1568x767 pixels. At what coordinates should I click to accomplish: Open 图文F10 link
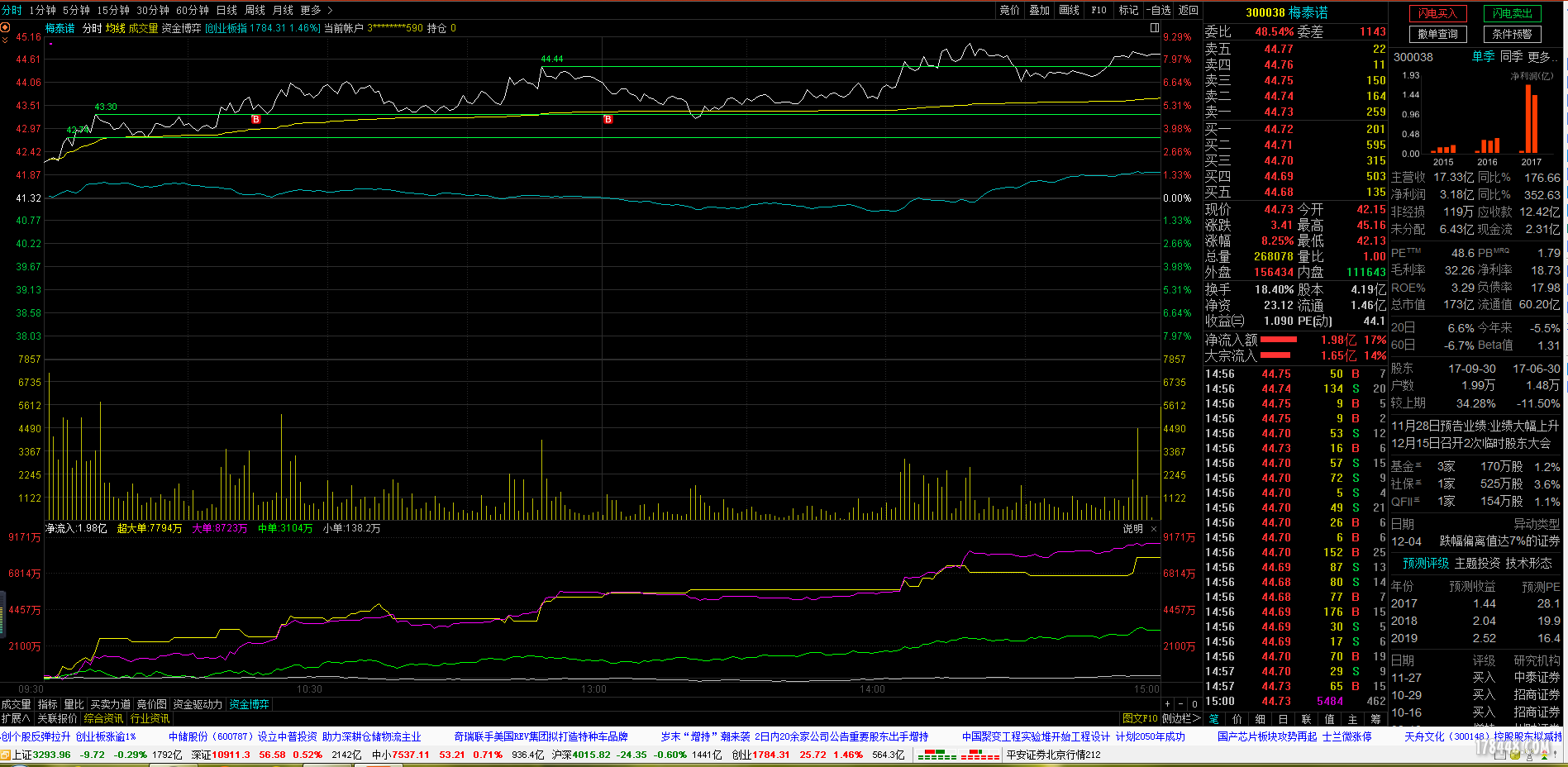coord(1140,718)
